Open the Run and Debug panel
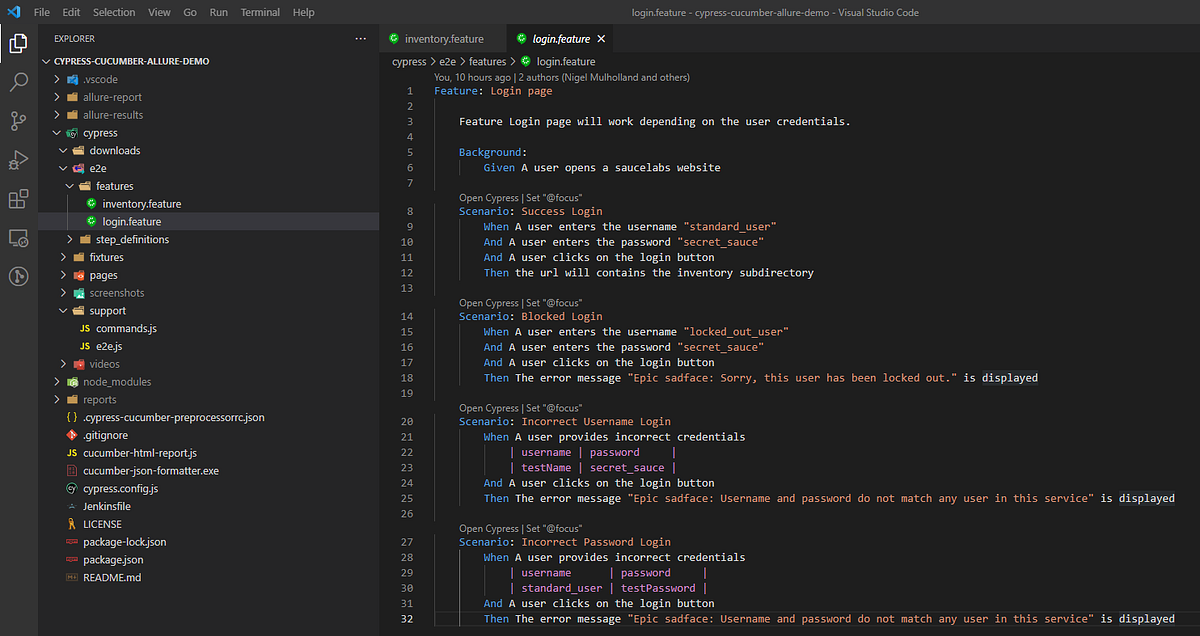This screenshot has height=636, width=1200. coord(18,159)
